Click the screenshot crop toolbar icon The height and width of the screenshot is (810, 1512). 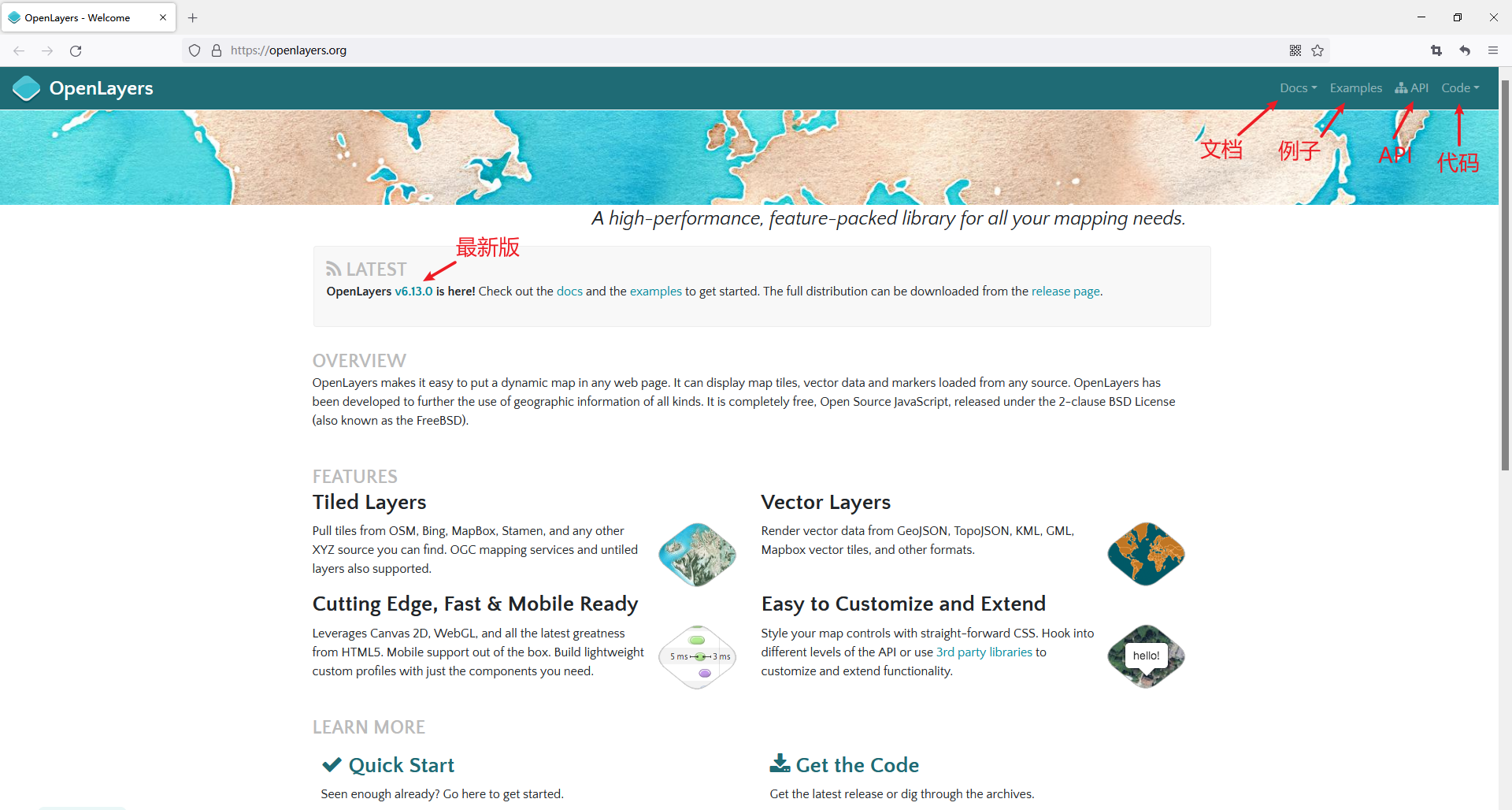click(x=1436, y=50)
